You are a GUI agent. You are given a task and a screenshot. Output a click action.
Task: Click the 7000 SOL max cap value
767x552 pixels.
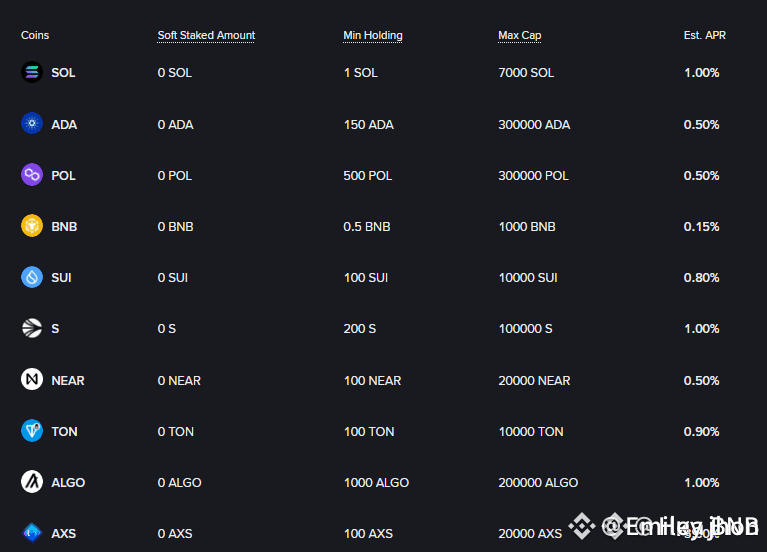[526, 73]
